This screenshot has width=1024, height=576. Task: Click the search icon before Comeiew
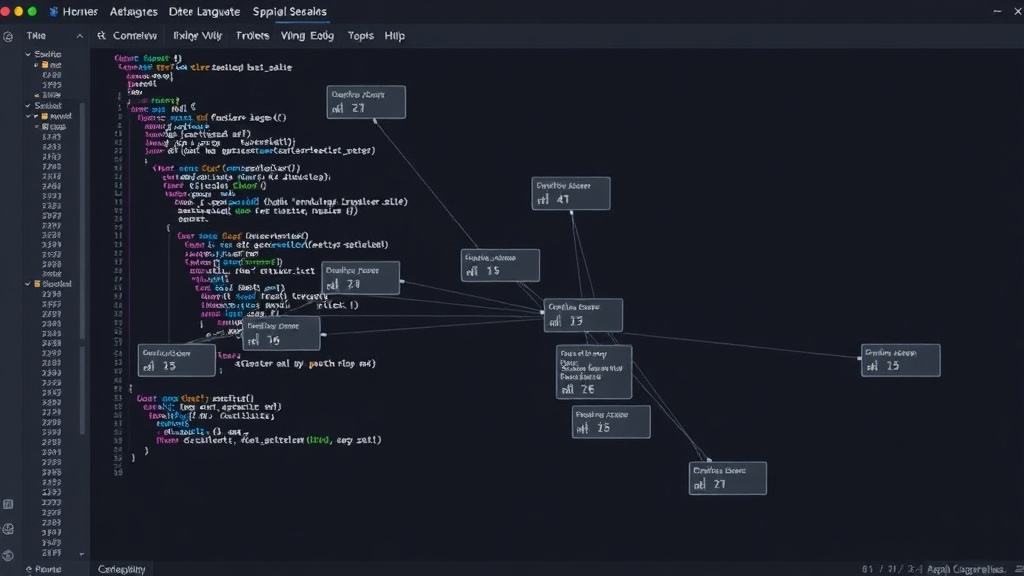(x=101, y=35)
